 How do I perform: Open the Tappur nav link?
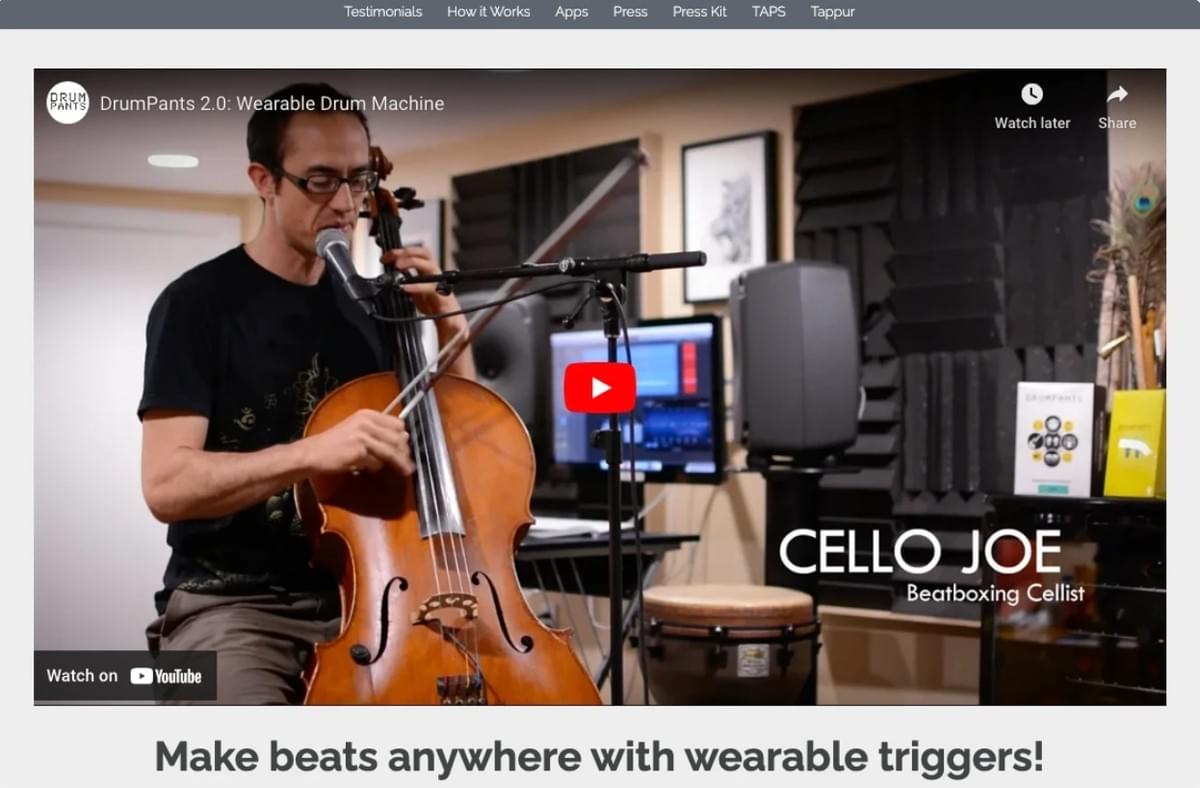[833, 12]
